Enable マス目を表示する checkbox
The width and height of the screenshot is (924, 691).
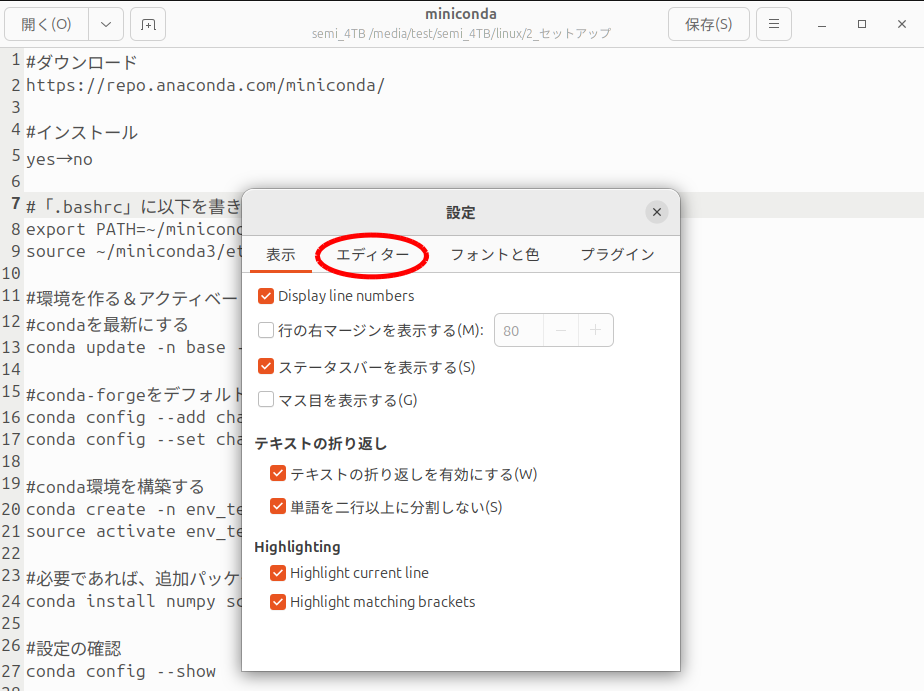tap(266, 399)
